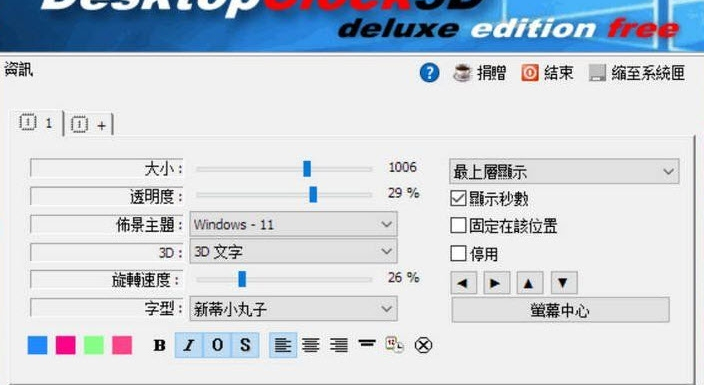Toggle the outline O text style
Viewport: 704px width, 385px height.
tap(217, 345)
